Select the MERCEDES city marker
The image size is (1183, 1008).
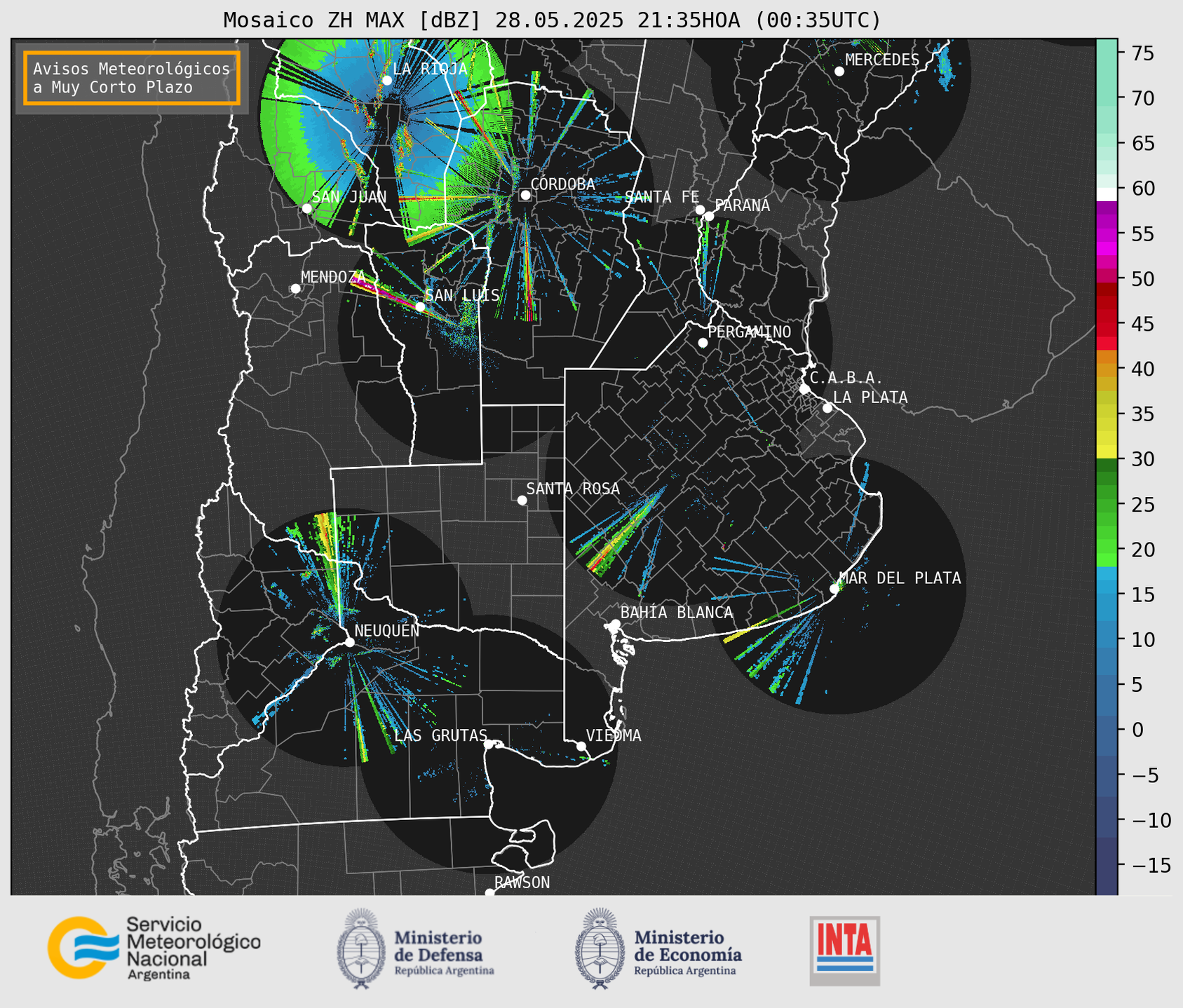click(839, 71)
